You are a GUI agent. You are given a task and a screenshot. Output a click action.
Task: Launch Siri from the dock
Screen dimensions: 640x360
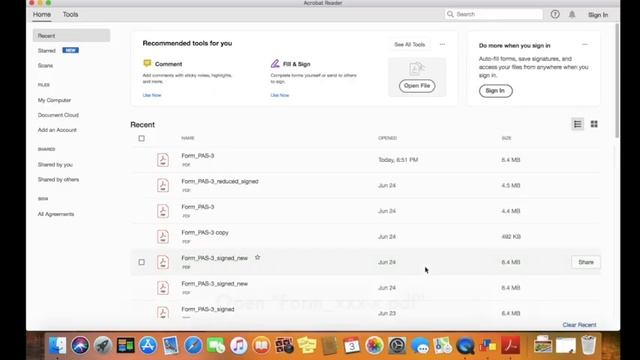80,346
